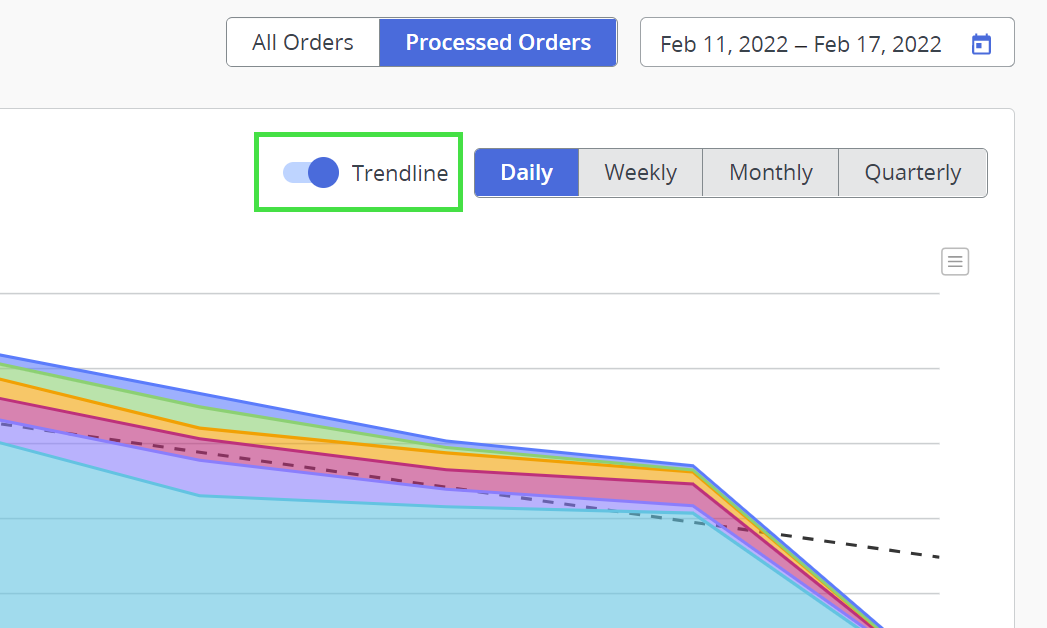
Task: Turn off the Trendline switch
Action: 311,173
